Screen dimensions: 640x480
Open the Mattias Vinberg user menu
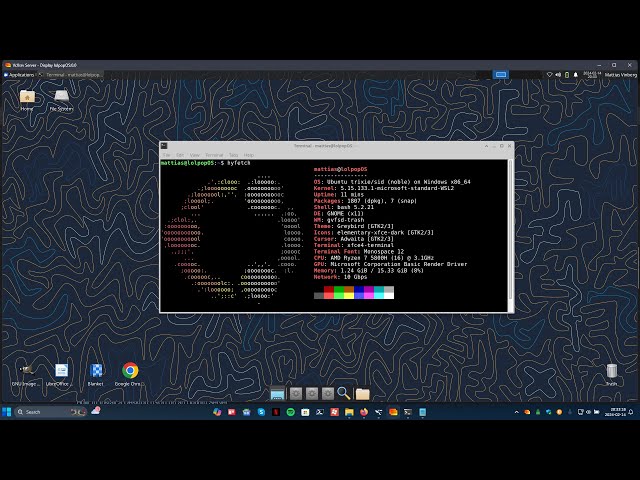click(x=620, y=75)
